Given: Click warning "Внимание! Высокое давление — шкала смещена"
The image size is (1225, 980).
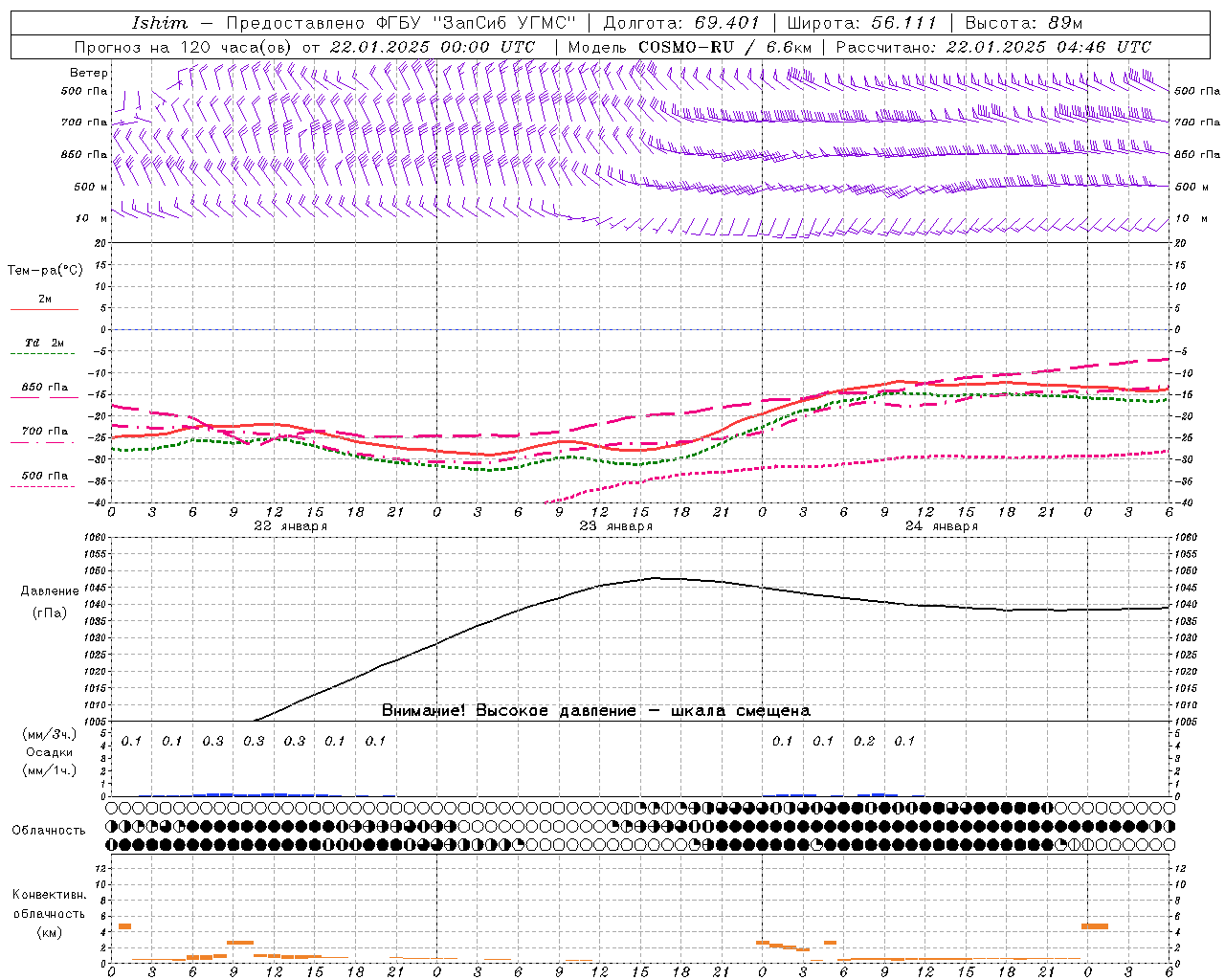Looking at the screenshot, I should (x=596, y=710).
